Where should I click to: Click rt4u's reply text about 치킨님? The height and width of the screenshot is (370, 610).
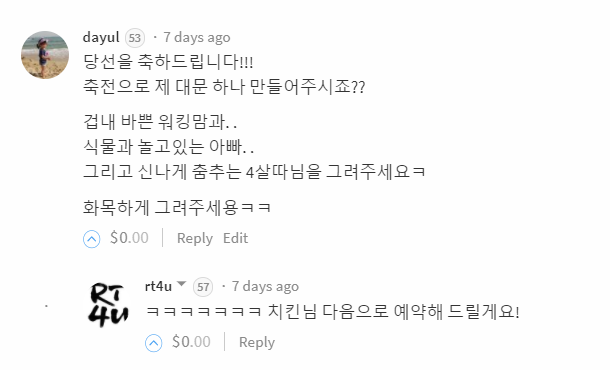tap(333, 311)
